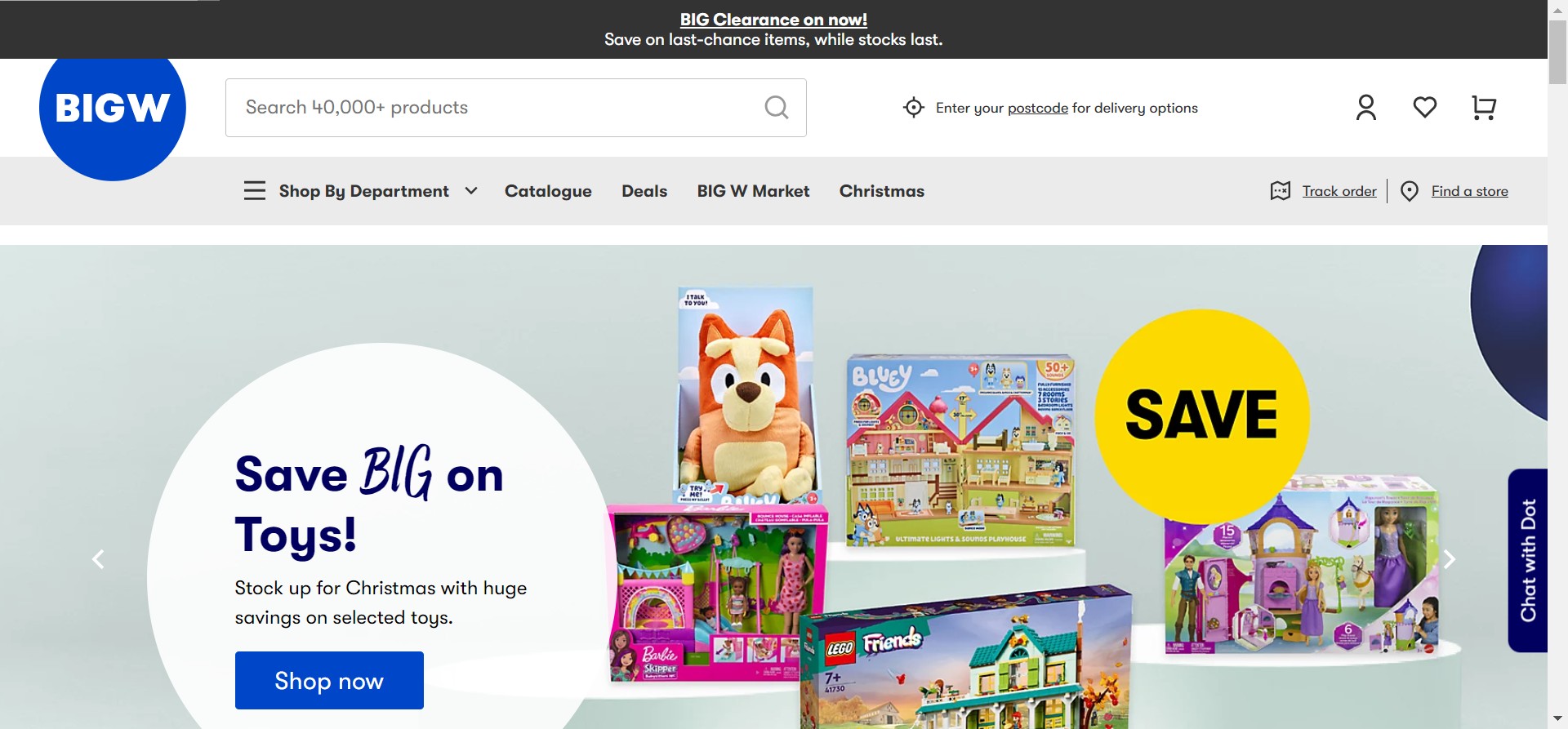
Task: Expand Shop By Department chevron
Action: pos(471,191)
